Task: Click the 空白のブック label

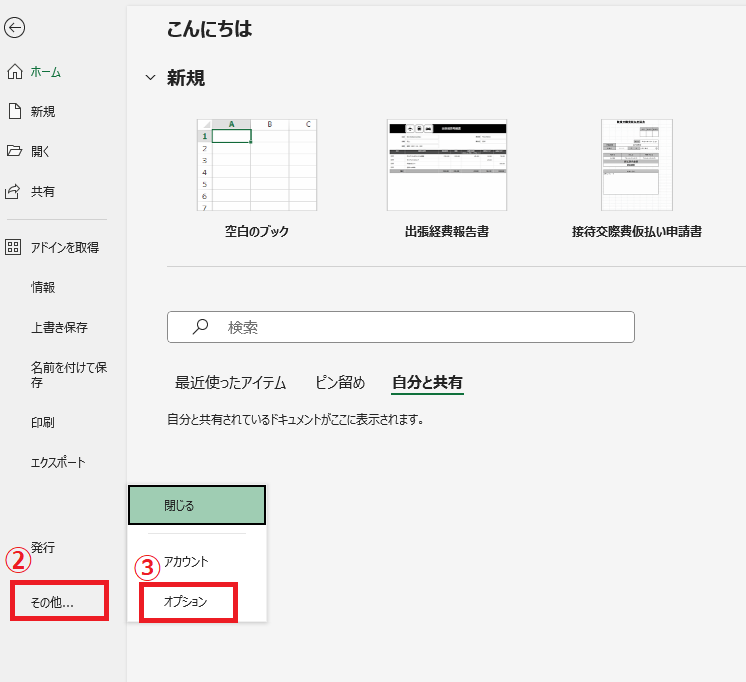Action: click(257, 231)
